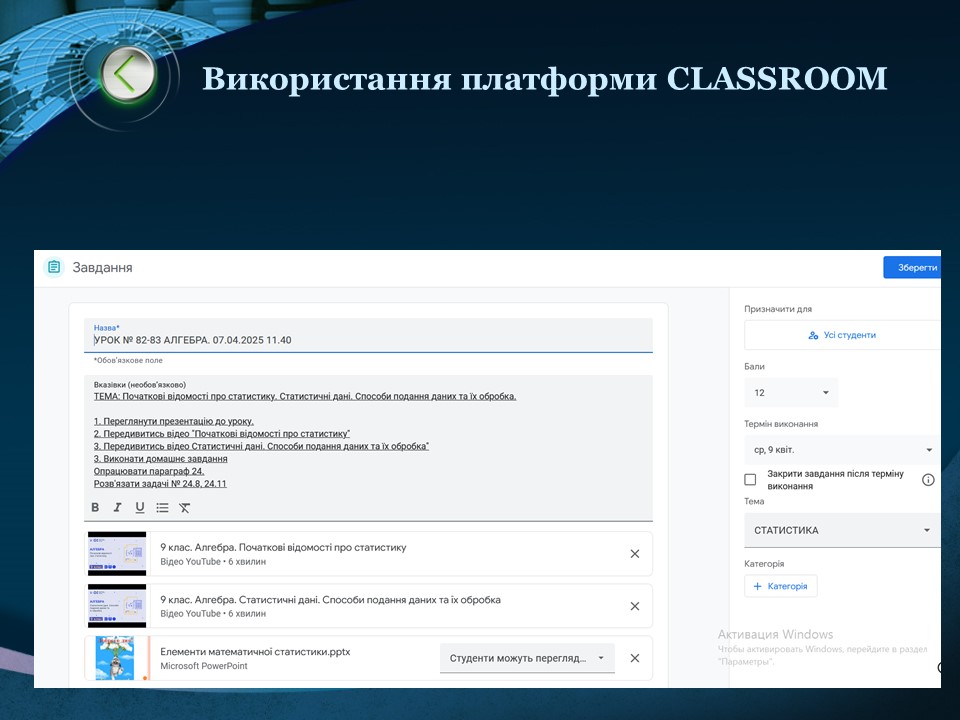Viewport: 960px width, 720px height.
Task: Expand the Термін виконання date dropdown
Action: coord(841,450)
